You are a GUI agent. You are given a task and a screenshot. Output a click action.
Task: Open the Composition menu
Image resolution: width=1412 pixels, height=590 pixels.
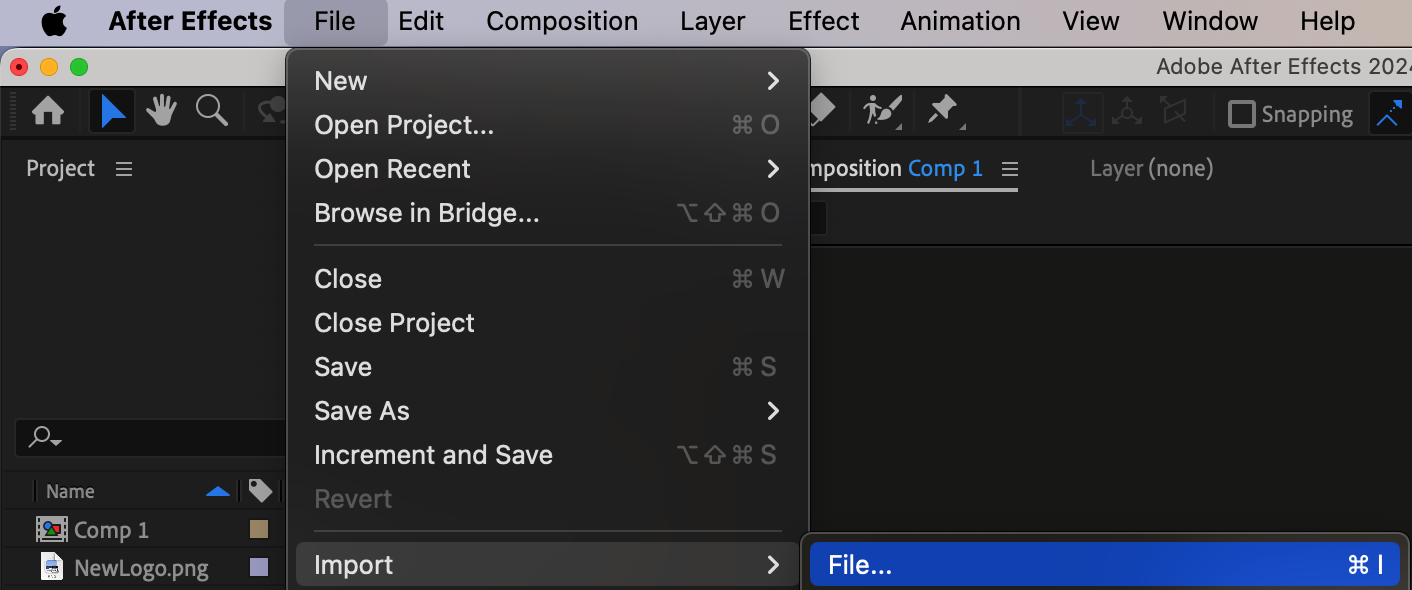tap(562, 21)
